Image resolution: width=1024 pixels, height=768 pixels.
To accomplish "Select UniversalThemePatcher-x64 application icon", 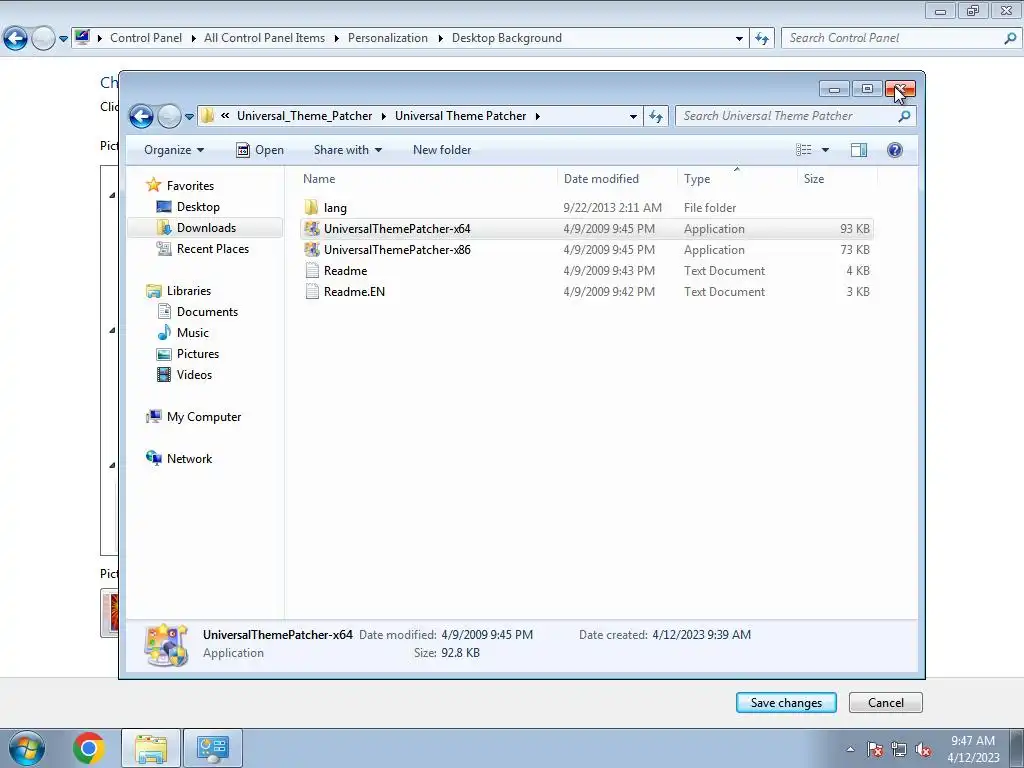I will pyautogui.click(x=312, y=229).
